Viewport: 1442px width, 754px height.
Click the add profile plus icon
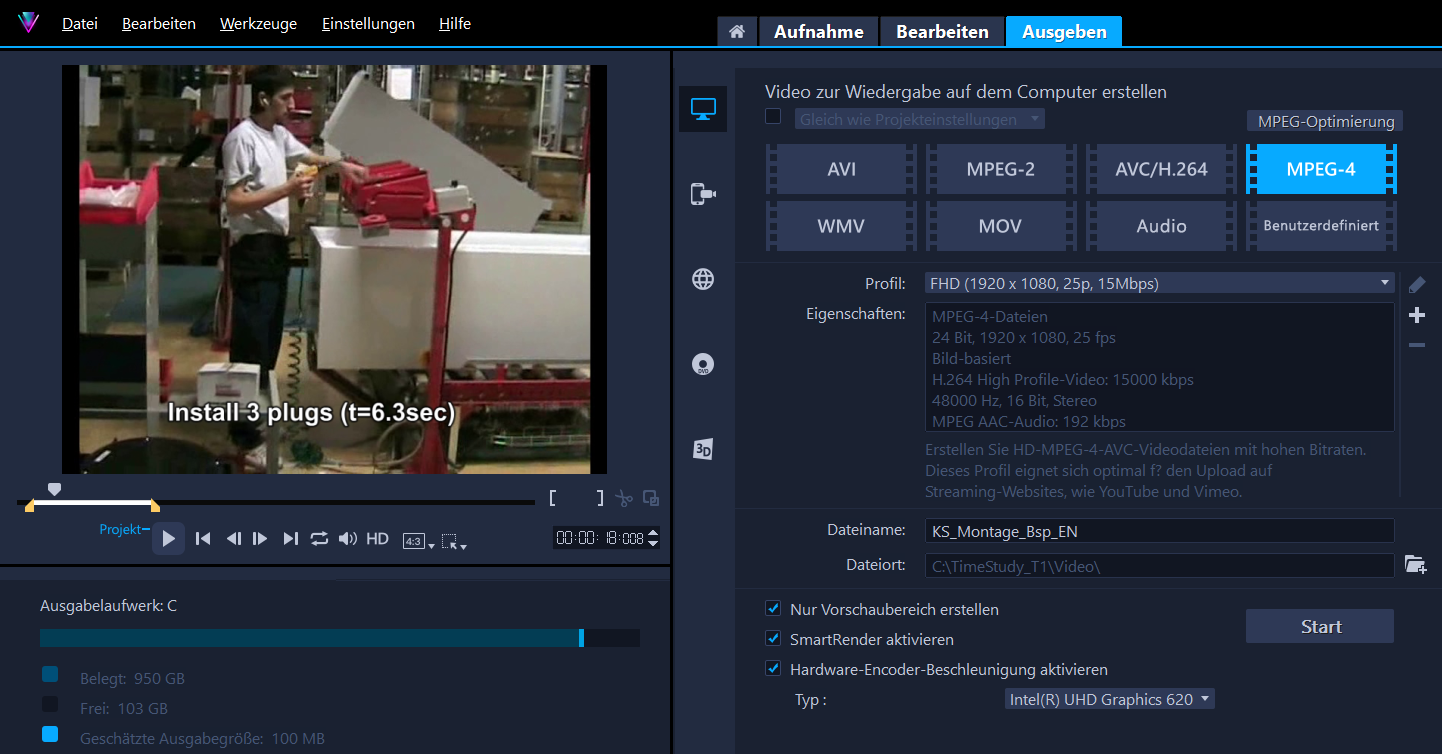[x=1416, y=315]
